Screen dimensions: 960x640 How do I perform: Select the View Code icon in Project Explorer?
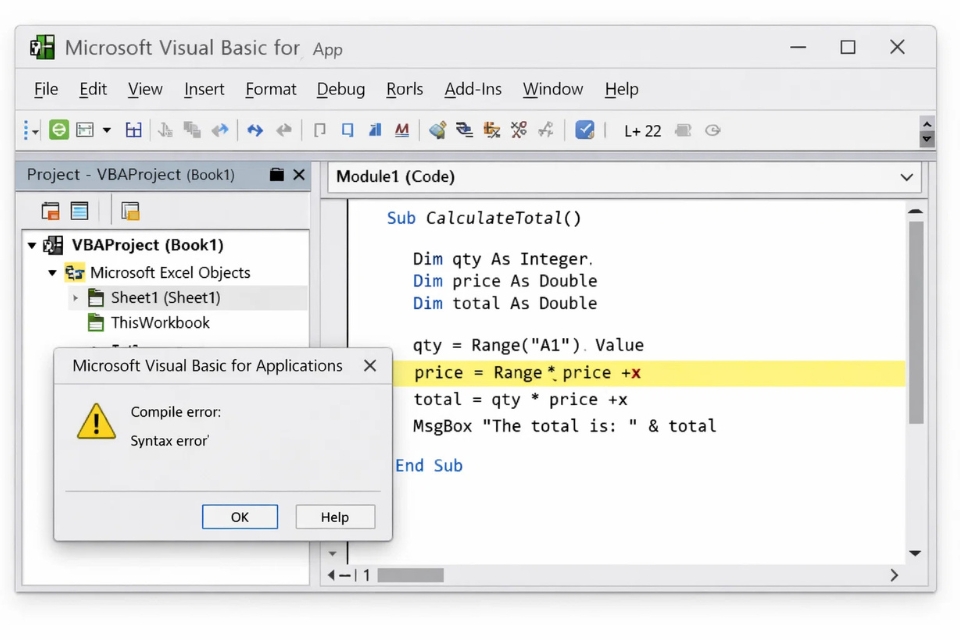(50, 210)
